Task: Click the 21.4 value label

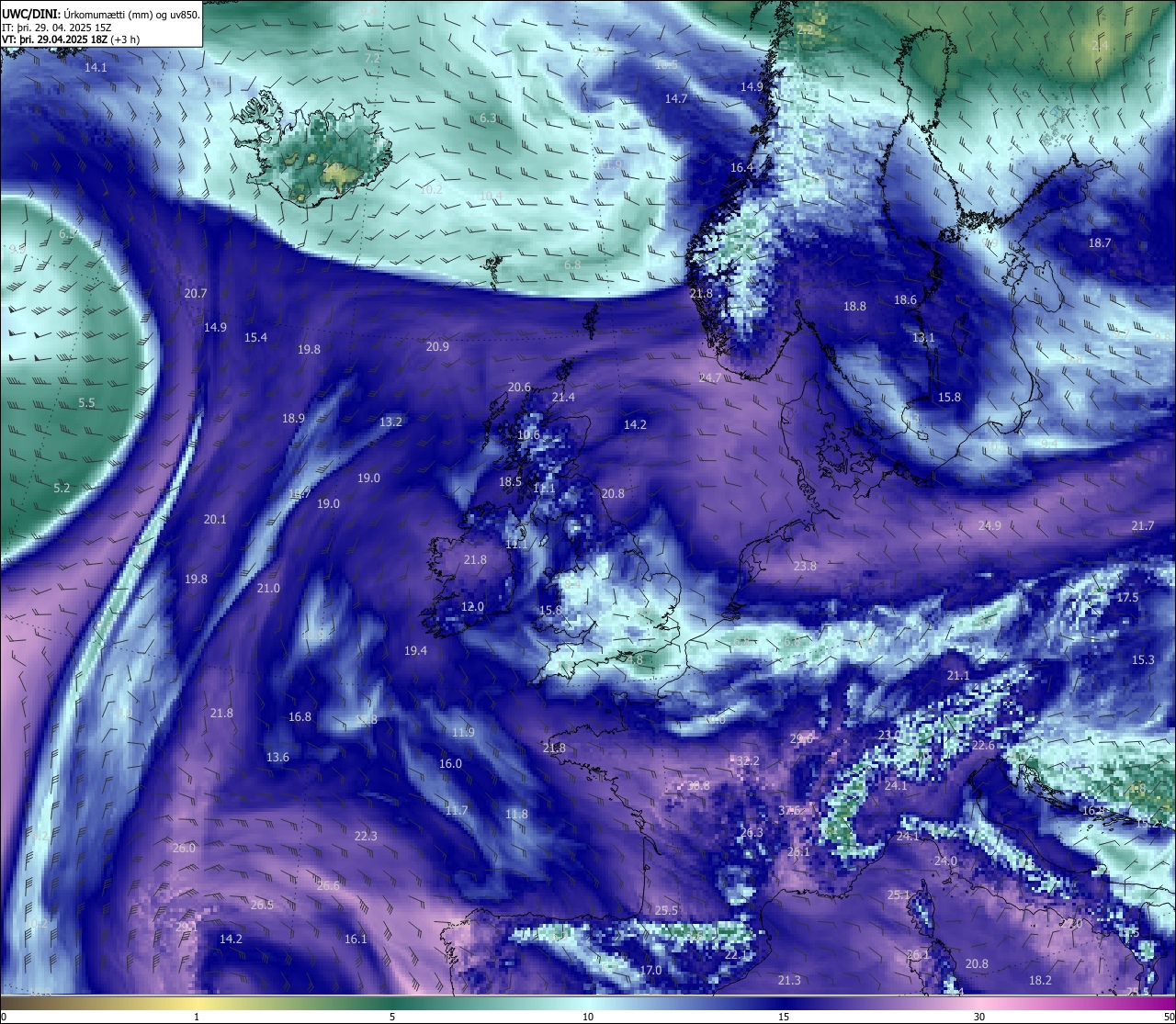Action: click(563, 398)
